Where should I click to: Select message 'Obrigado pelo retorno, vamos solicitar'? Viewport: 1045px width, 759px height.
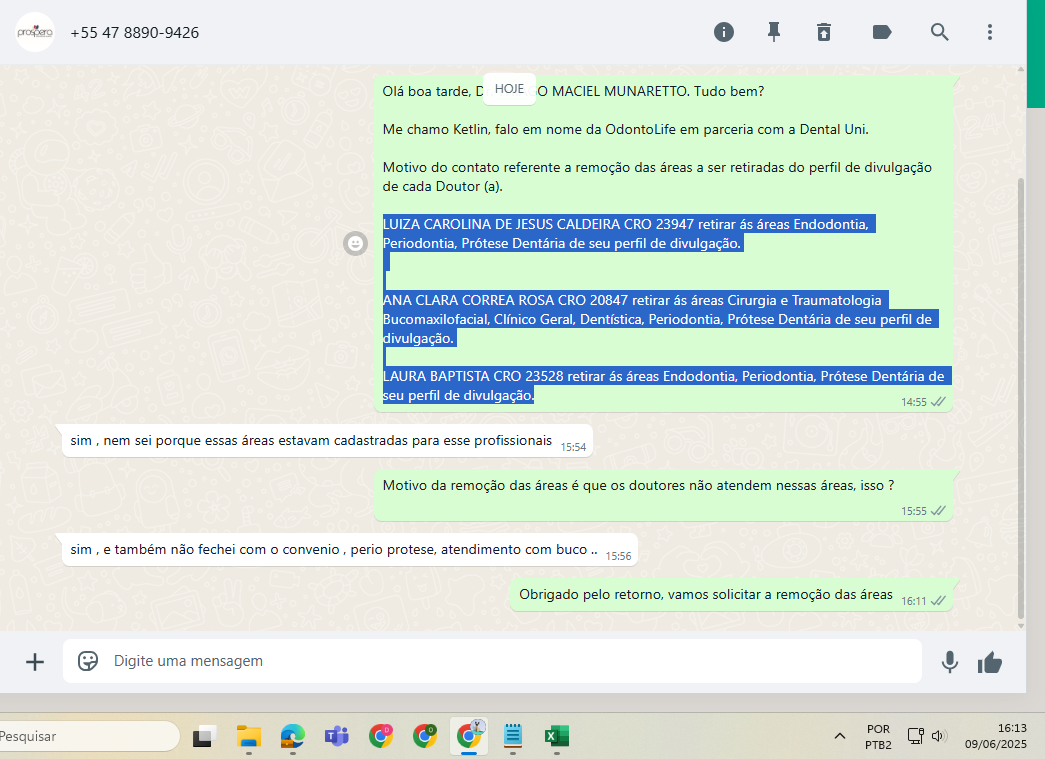(x=731, y=595)
